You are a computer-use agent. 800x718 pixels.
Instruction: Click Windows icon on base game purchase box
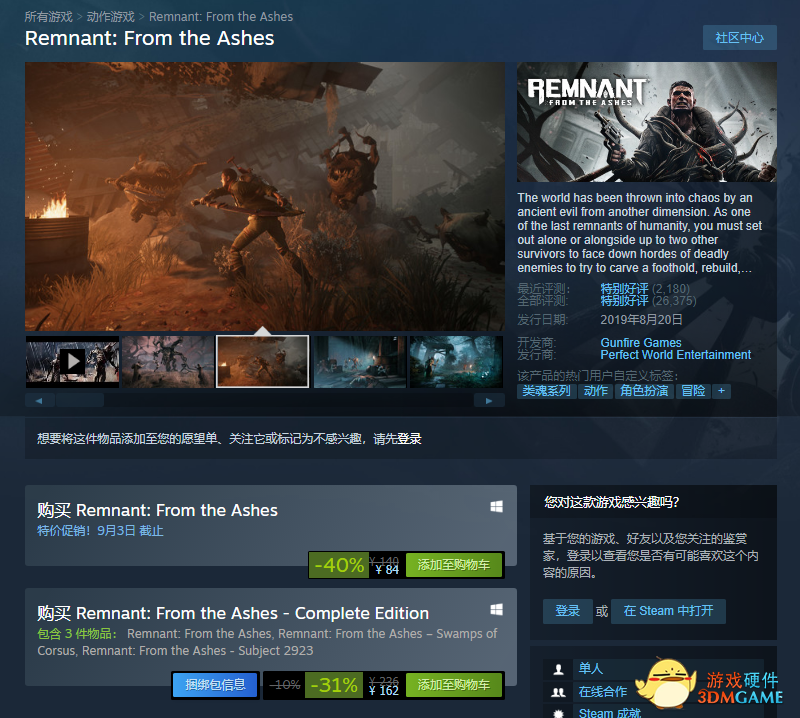coord(496,506)
